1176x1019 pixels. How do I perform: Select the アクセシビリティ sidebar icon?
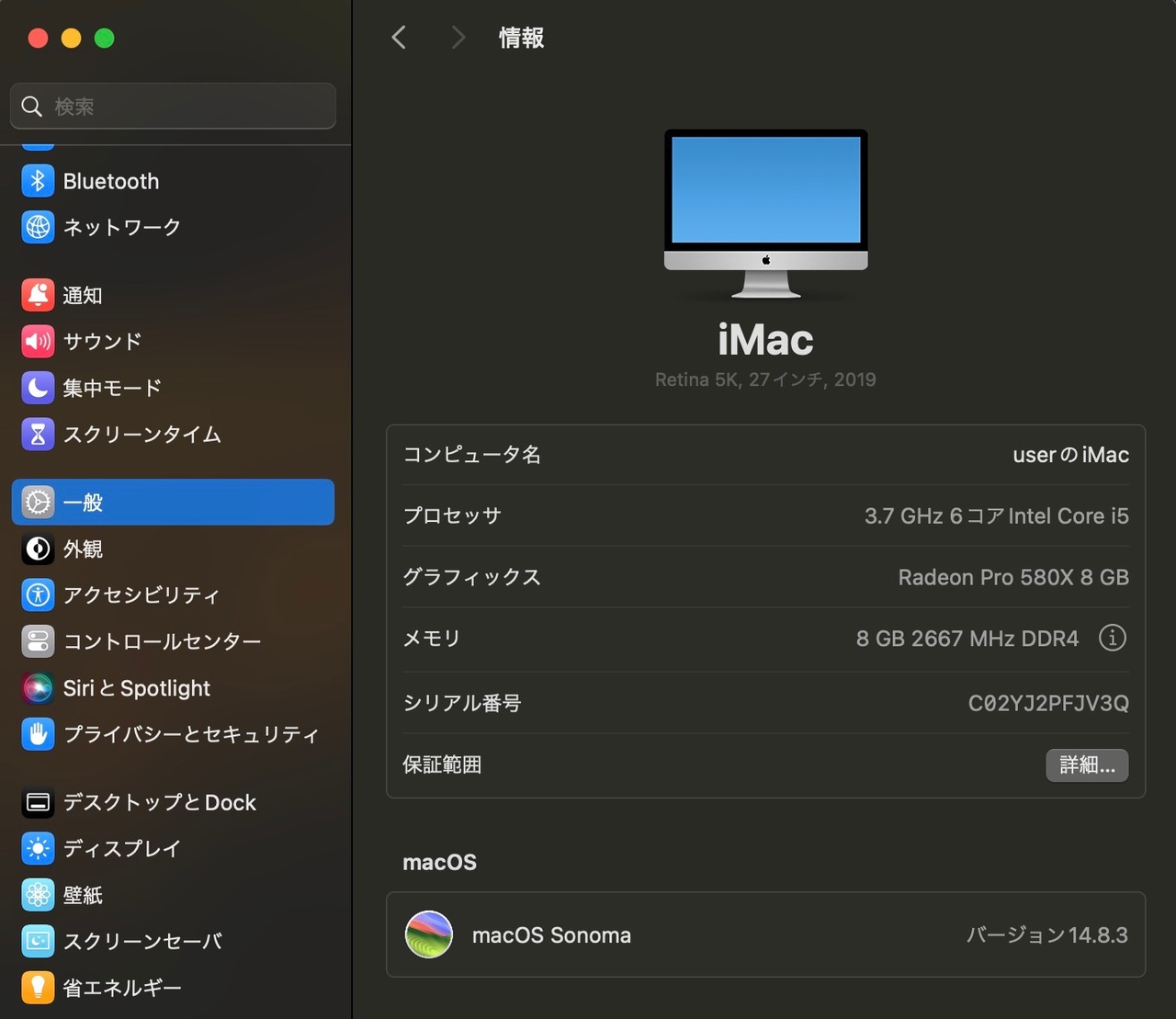(38, 595)
